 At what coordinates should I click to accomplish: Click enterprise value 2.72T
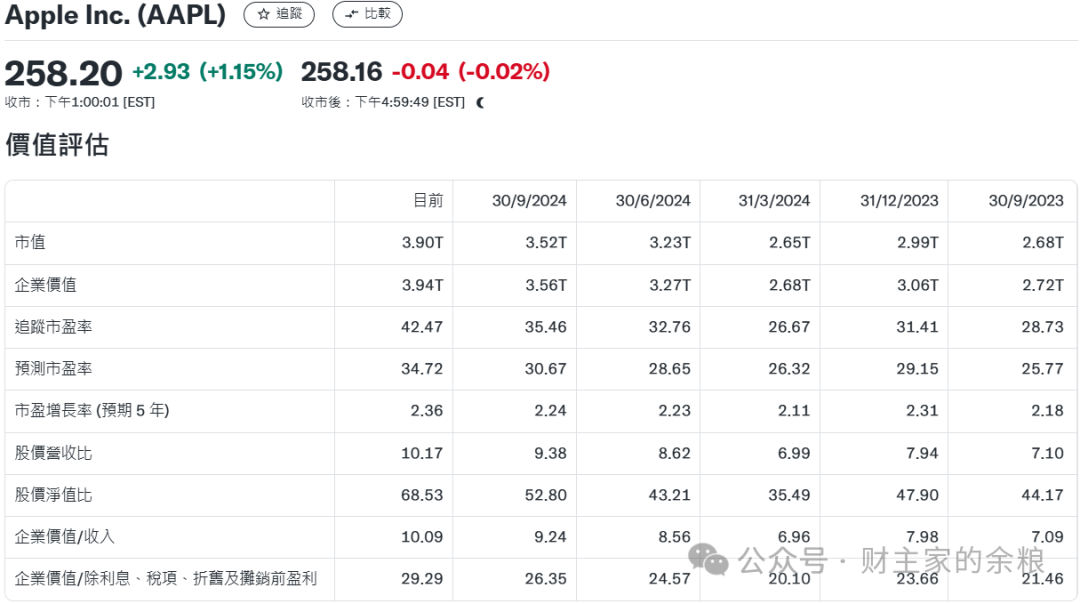[x=1043, y=284]
